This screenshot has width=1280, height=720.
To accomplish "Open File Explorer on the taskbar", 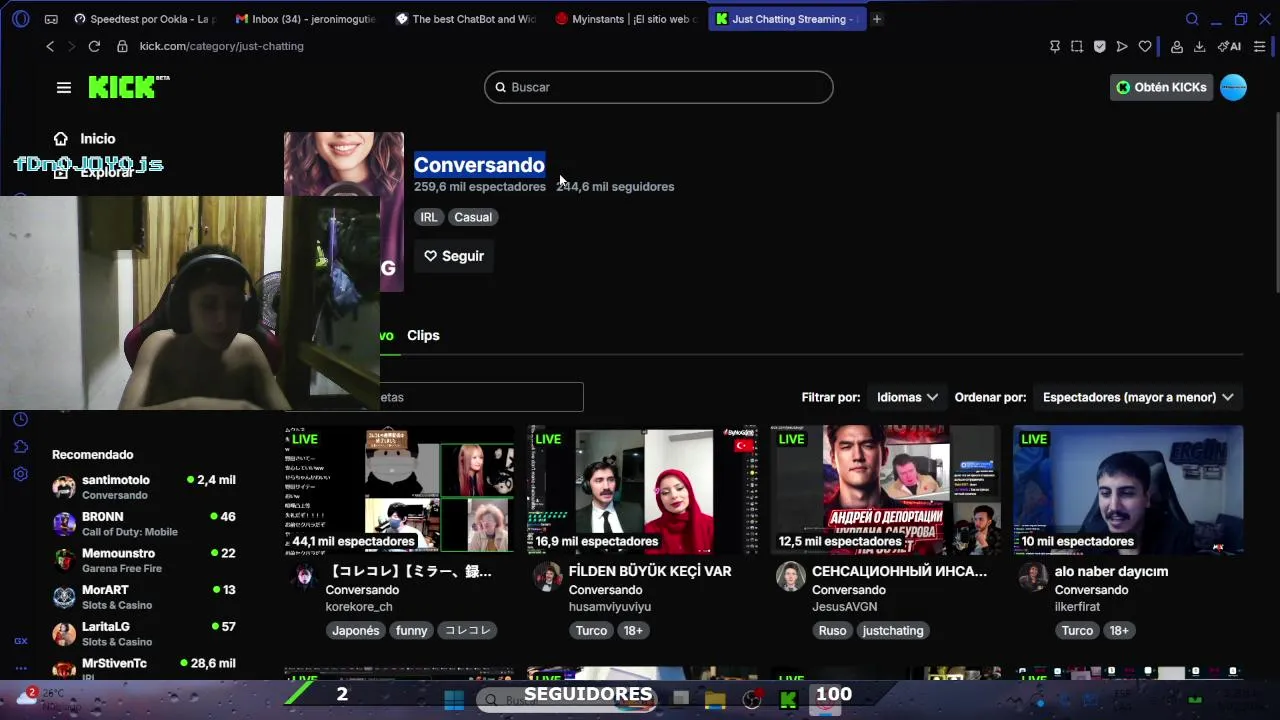I will pos(715,699).
